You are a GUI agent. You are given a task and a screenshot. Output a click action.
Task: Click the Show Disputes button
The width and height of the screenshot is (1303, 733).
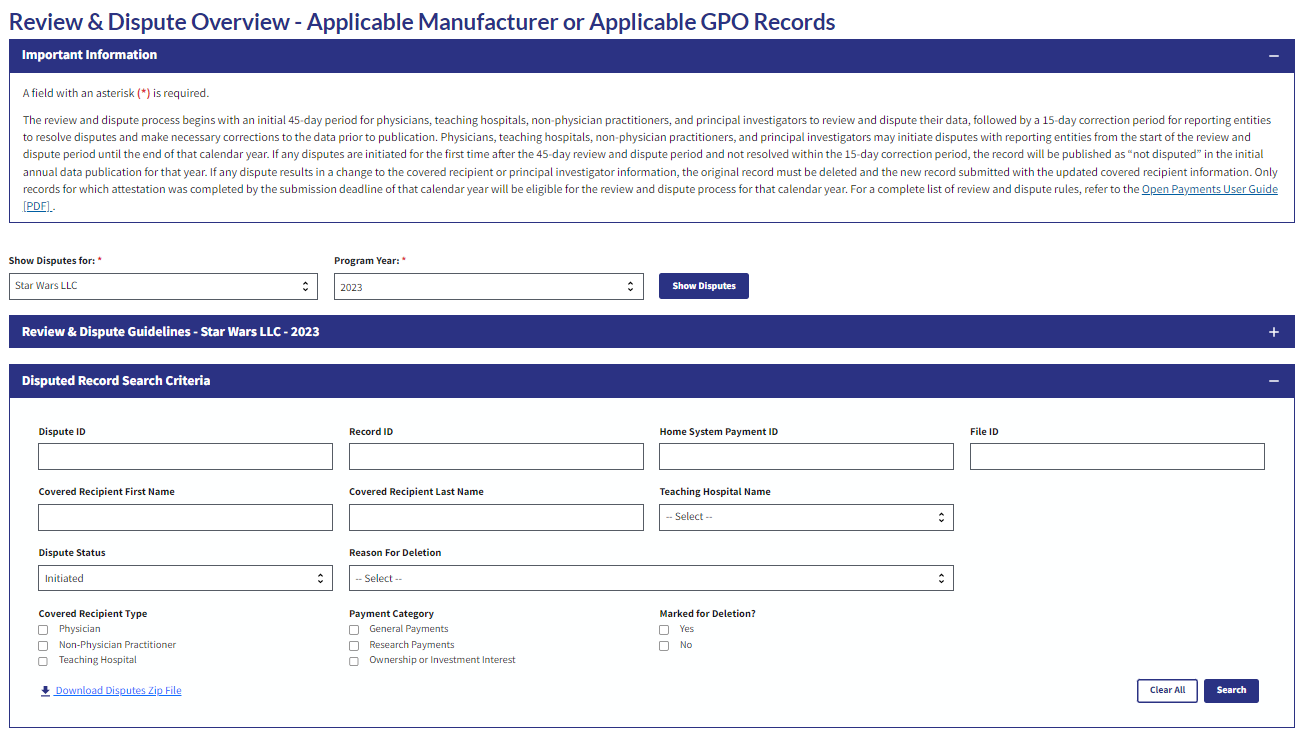tap(703, 286)
